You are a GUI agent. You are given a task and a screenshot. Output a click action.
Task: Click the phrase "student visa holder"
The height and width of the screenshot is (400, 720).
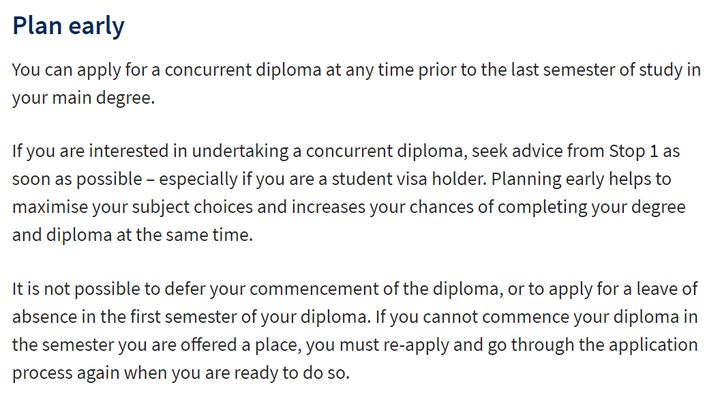[x=409, y=179]
